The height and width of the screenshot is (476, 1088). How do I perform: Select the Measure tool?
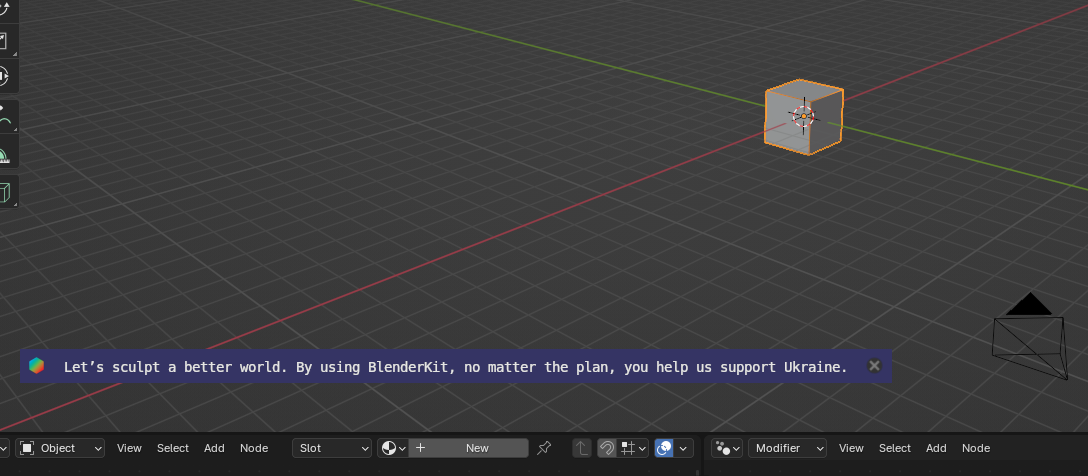(x=5, y=151)
